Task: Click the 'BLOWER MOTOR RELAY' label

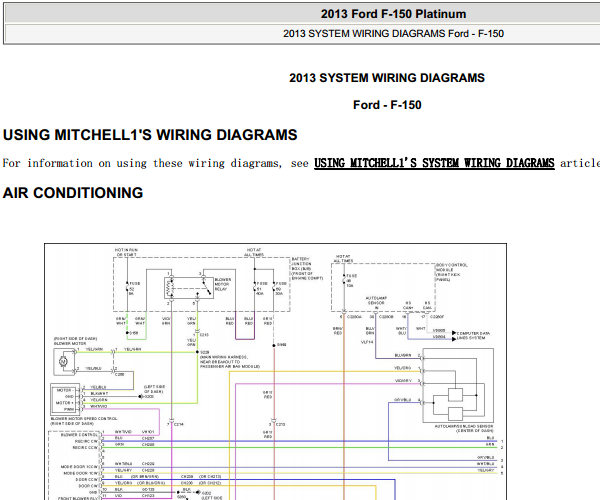Action: (x=223, y=284)
